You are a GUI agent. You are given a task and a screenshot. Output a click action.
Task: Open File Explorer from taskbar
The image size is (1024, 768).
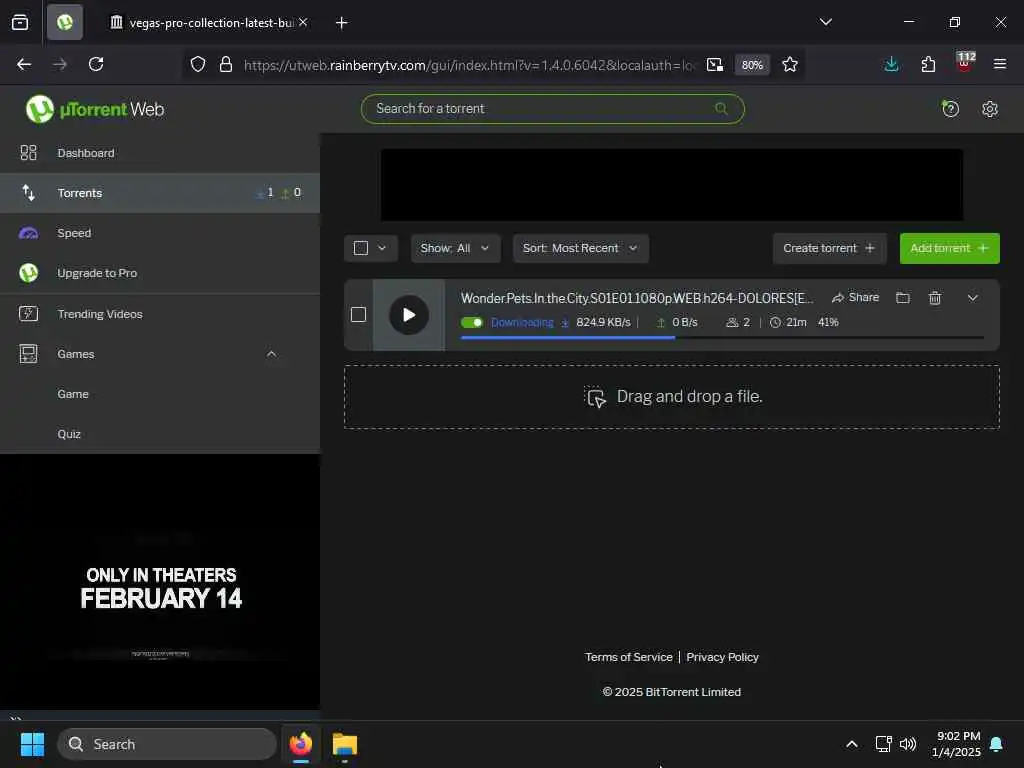344,744
